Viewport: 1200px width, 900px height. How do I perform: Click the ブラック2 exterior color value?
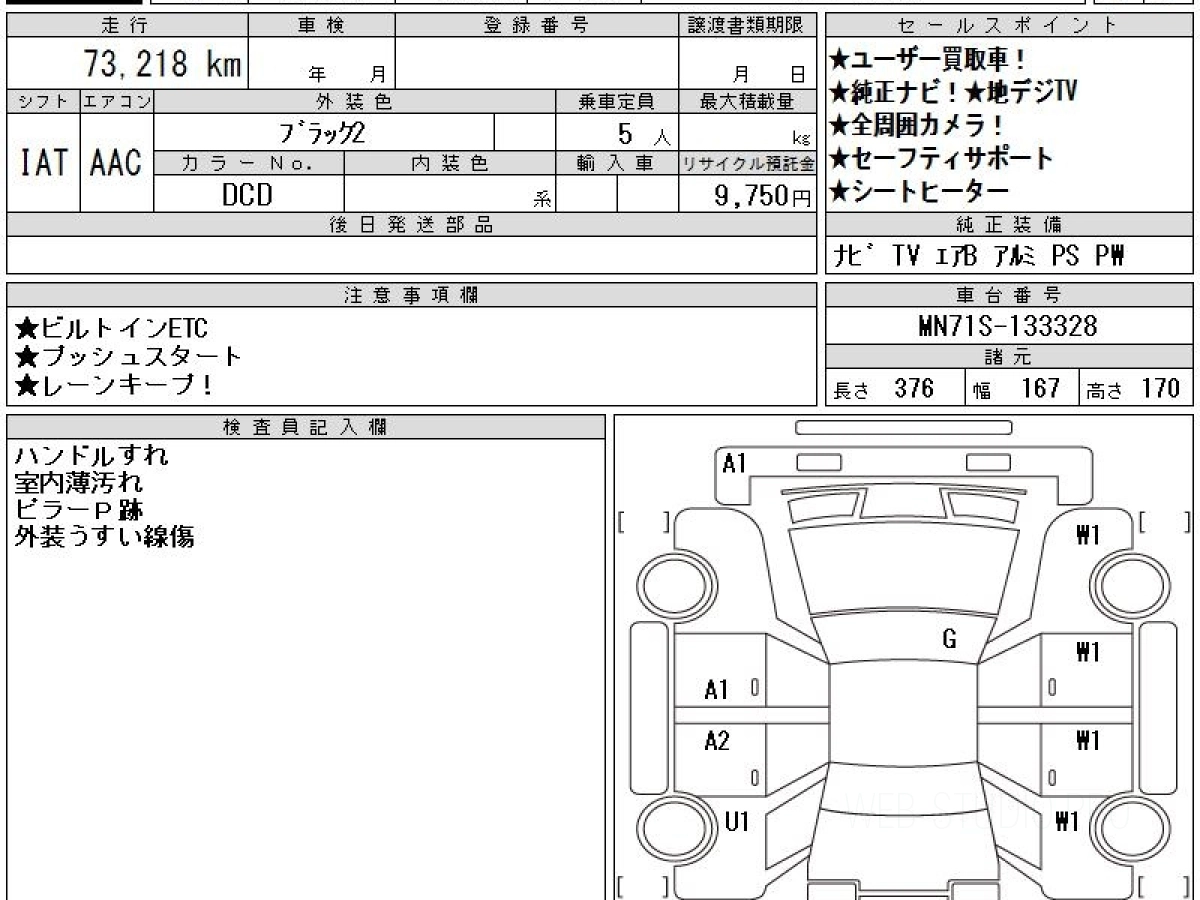325,132
